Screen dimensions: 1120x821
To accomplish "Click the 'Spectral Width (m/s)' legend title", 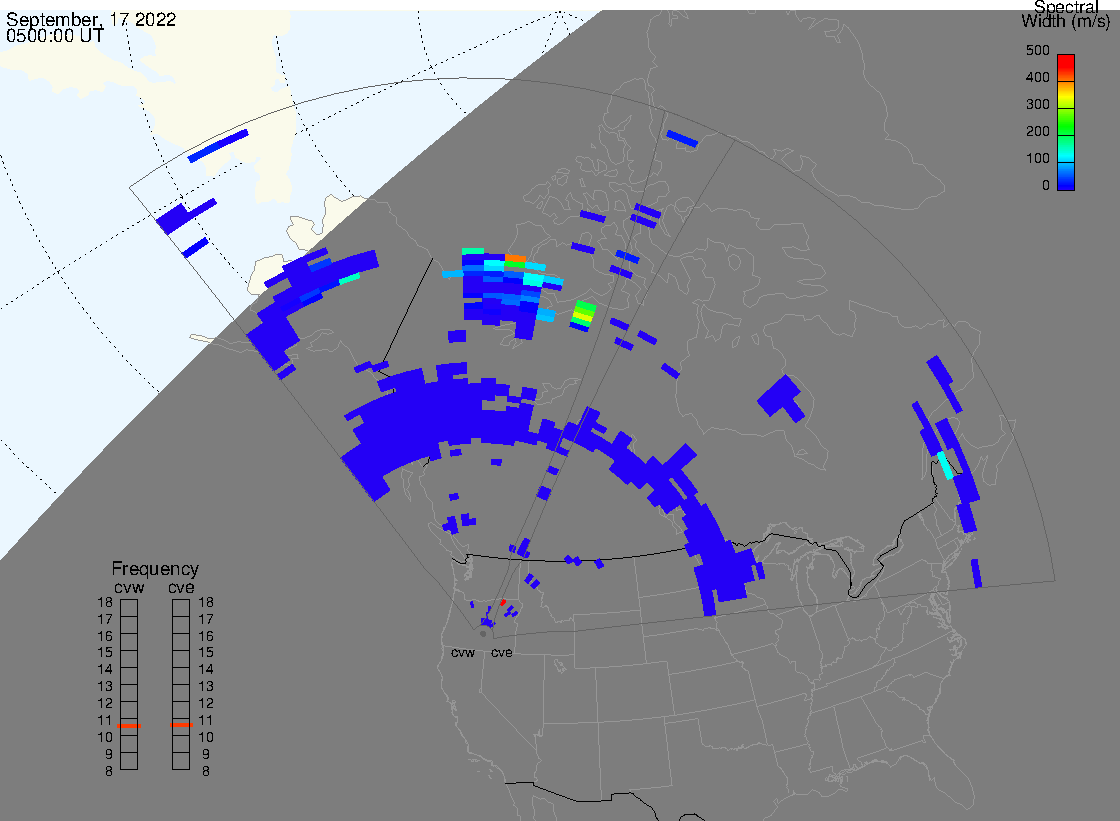I will click(x=1066, y=14).
